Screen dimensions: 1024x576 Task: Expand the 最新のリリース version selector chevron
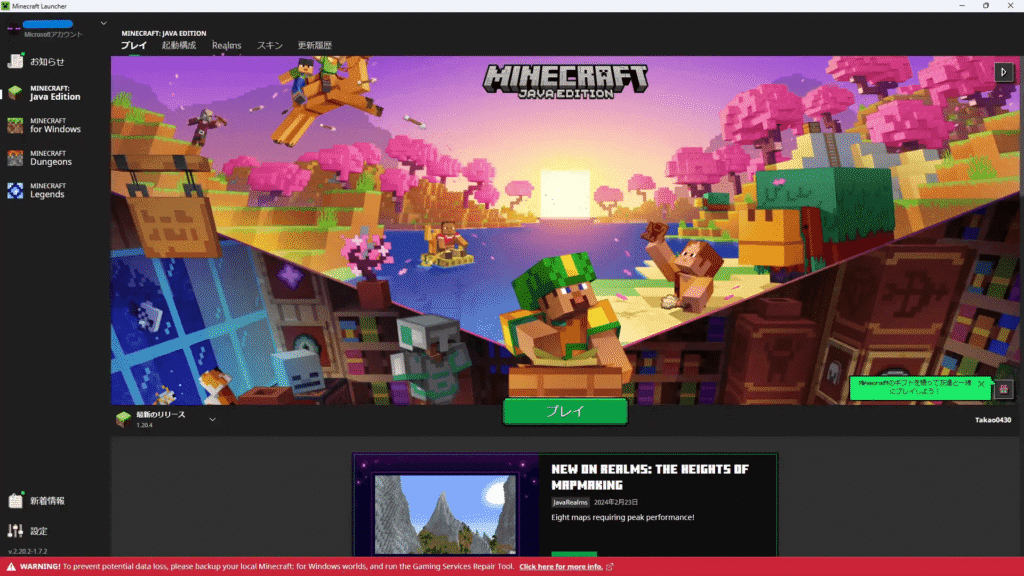tap(212, 420)
